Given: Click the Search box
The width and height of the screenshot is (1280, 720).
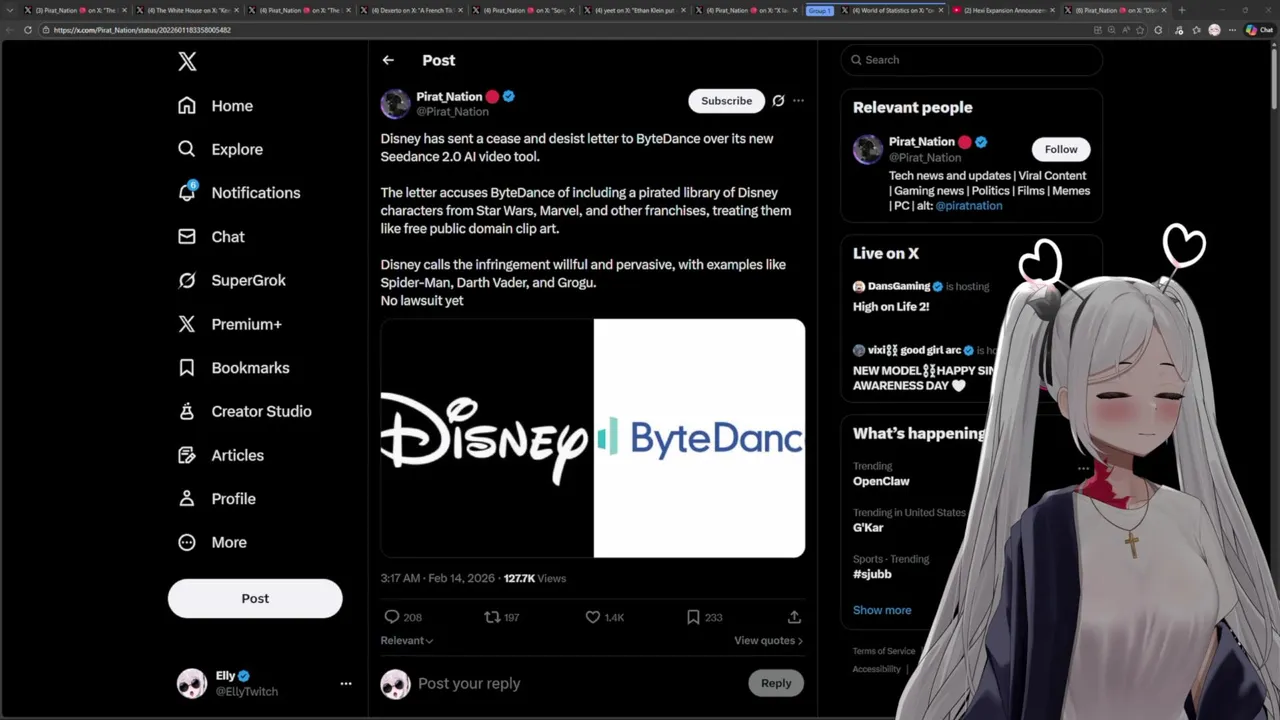Looking at the screenshot, I should [x=972, y=60].
